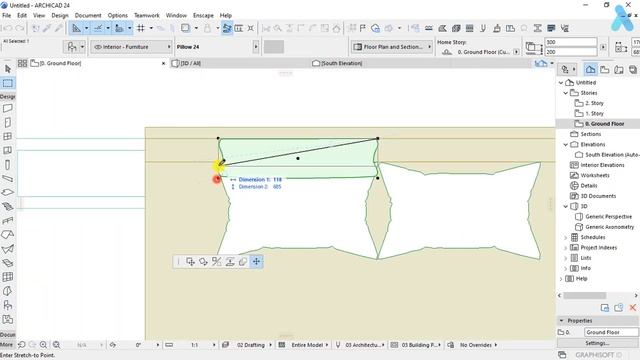640x360 pixels.
Task: Choose Move Node in pet palette
Action: tap(190, 262)
